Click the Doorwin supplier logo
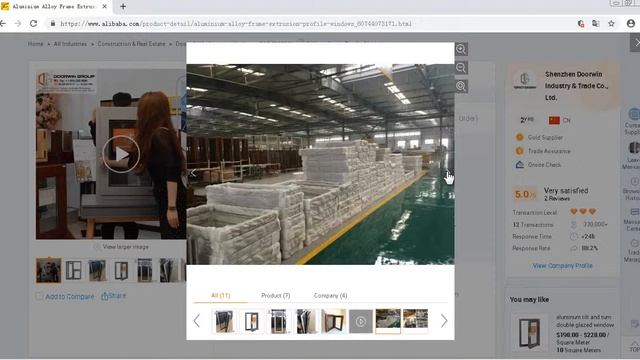The image size is (640, 360). 525,80
